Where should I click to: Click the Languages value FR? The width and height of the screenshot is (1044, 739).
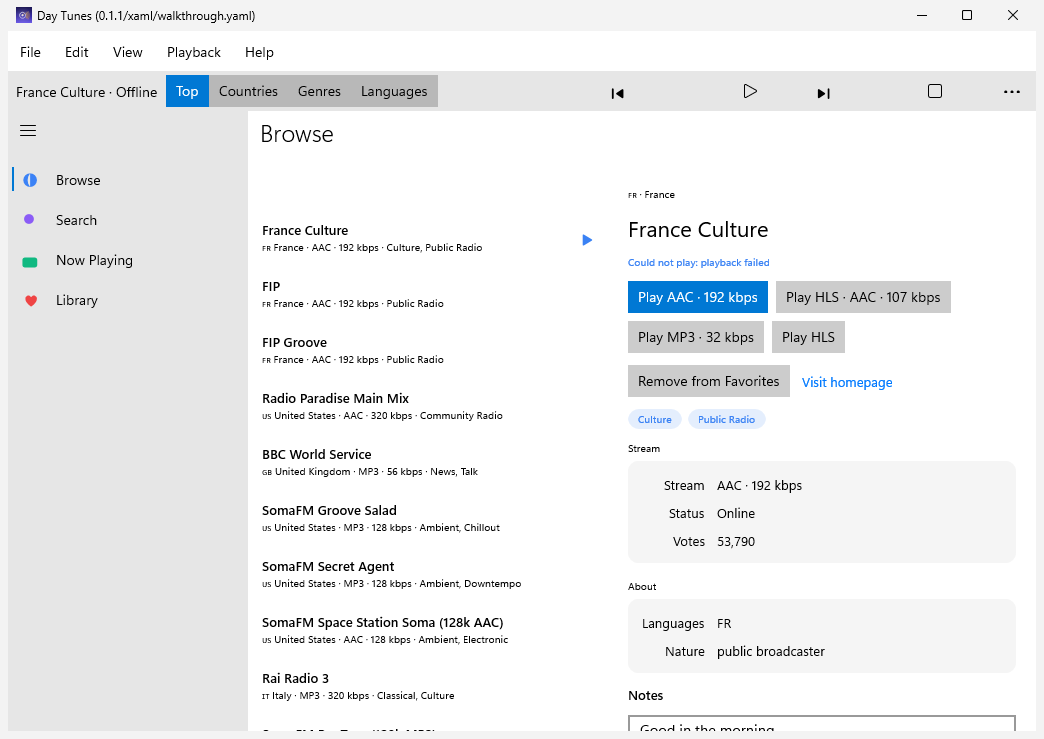coord(724,623)
